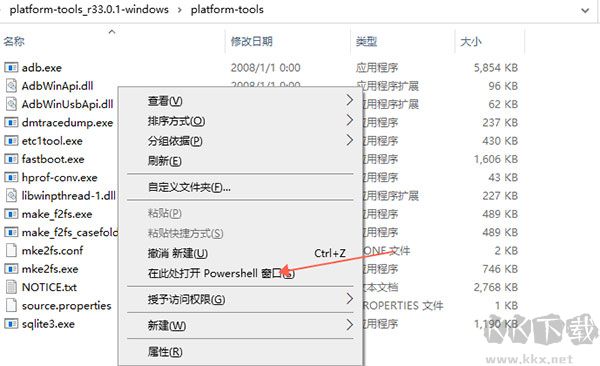600x366 pixels.
Task: Click the AdbWinApi.dll file icon
Action: pos(11,86)
